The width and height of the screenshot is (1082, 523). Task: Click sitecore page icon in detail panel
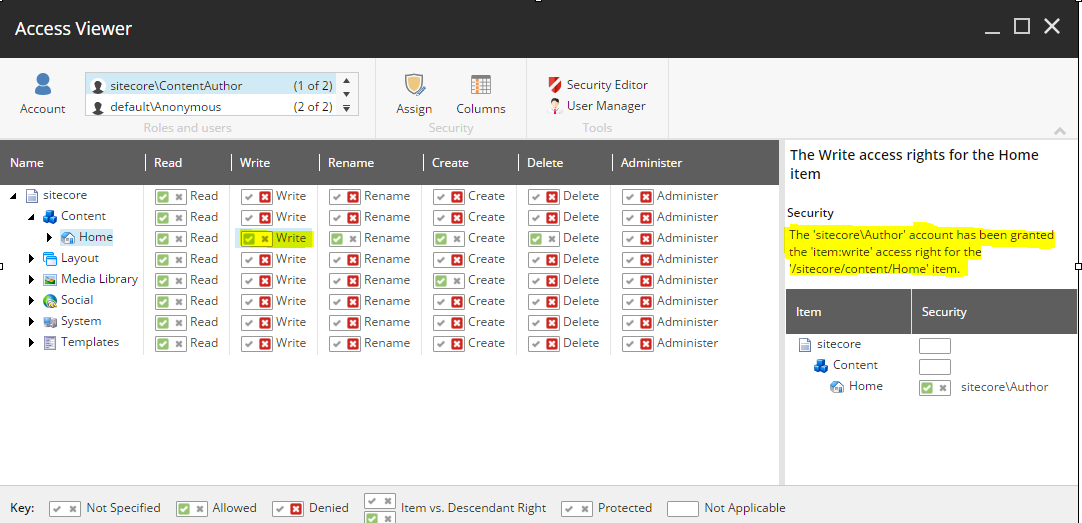(x=805, y=344)
